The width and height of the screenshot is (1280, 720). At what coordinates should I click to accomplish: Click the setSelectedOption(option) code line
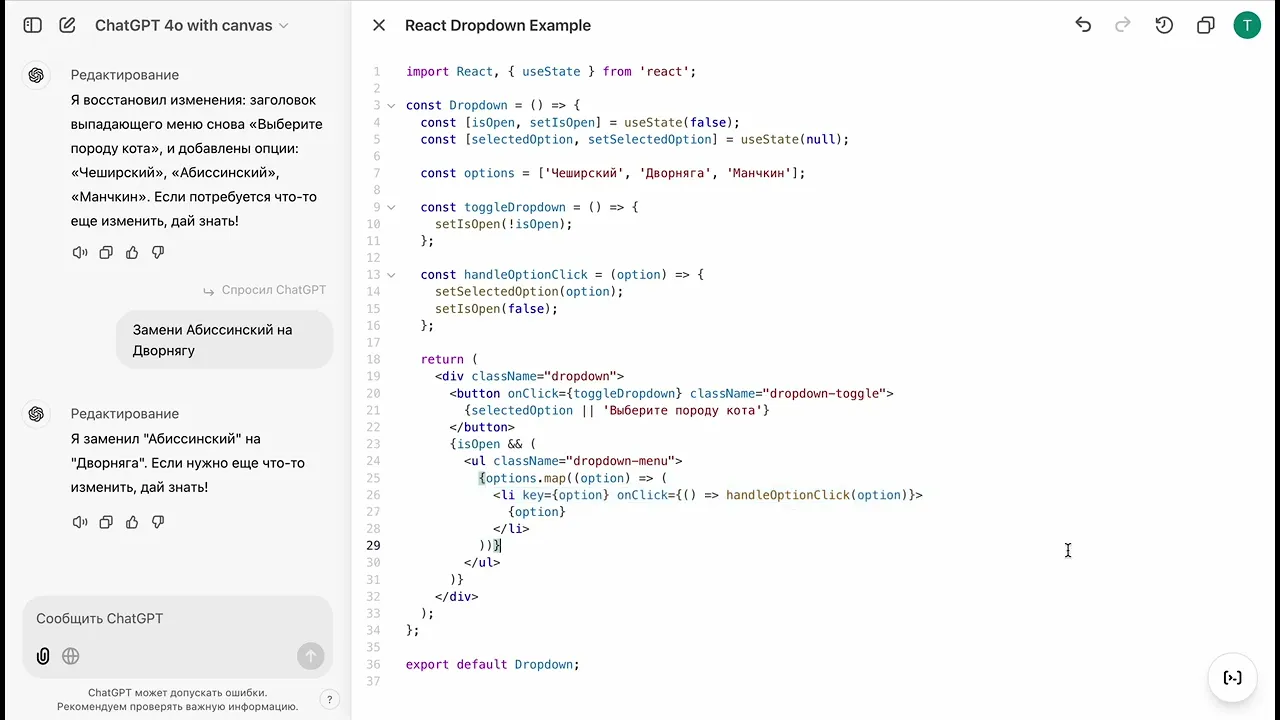coord(529,291)
